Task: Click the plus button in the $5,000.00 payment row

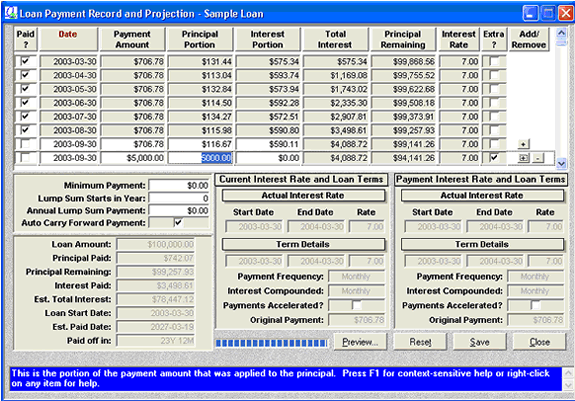Action: coord(523,158)
